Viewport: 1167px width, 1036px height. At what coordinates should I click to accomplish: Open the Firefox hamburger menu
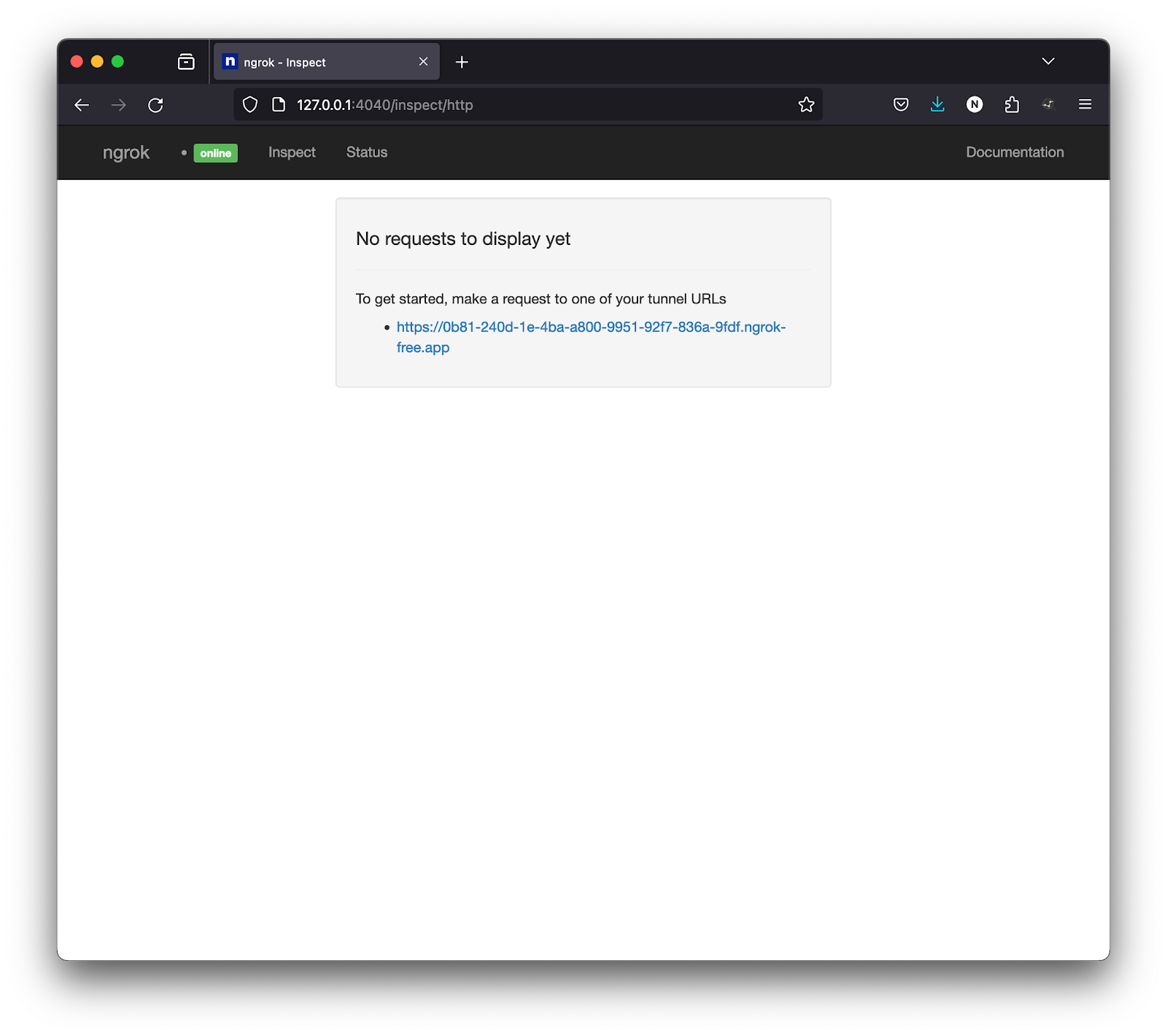pyautogui.click(x=1085, y=104)
